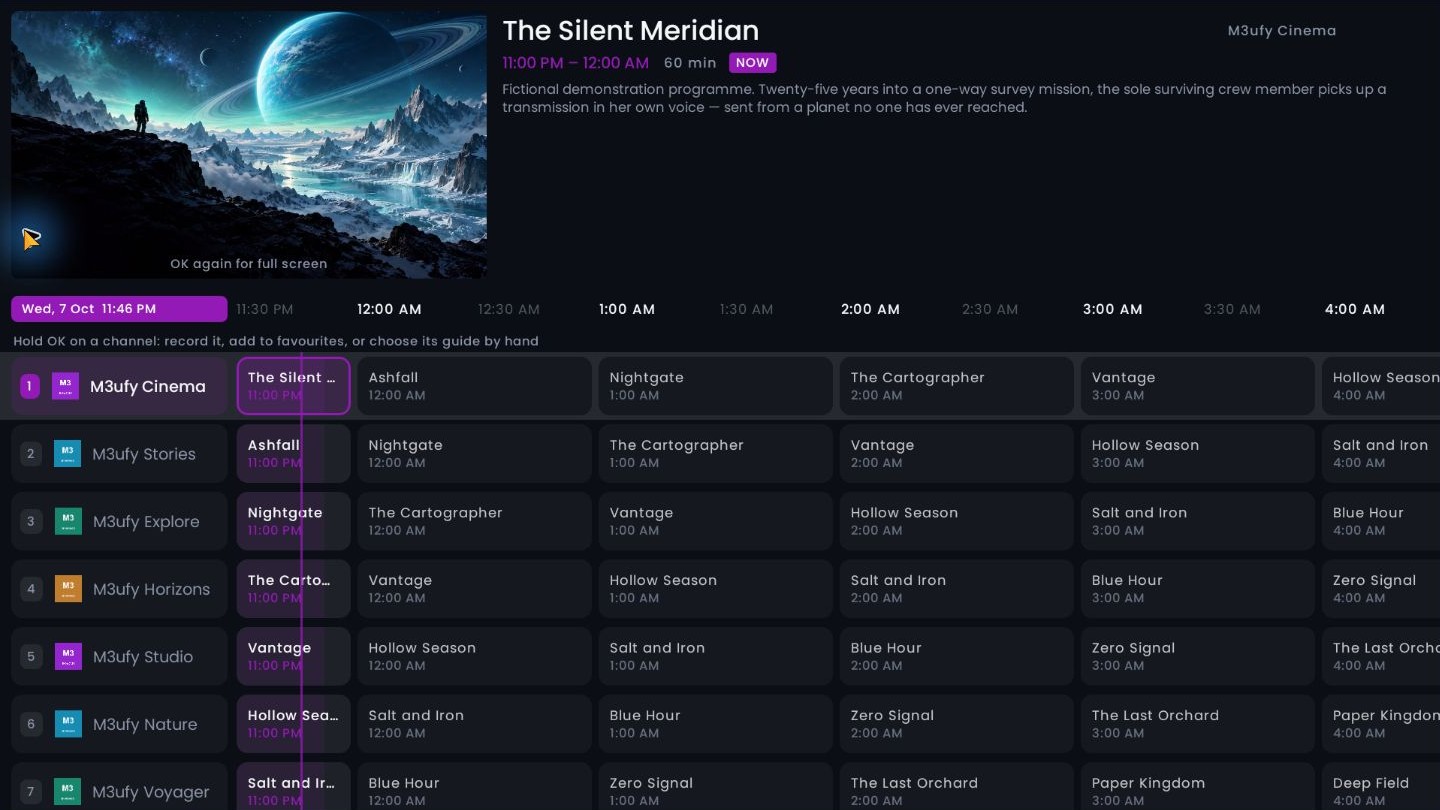Viewport: 1440px width, 810px height.
Task: Select Zero Signal 4:00 AM on M3ufy Horizons
Action: 1381,589
